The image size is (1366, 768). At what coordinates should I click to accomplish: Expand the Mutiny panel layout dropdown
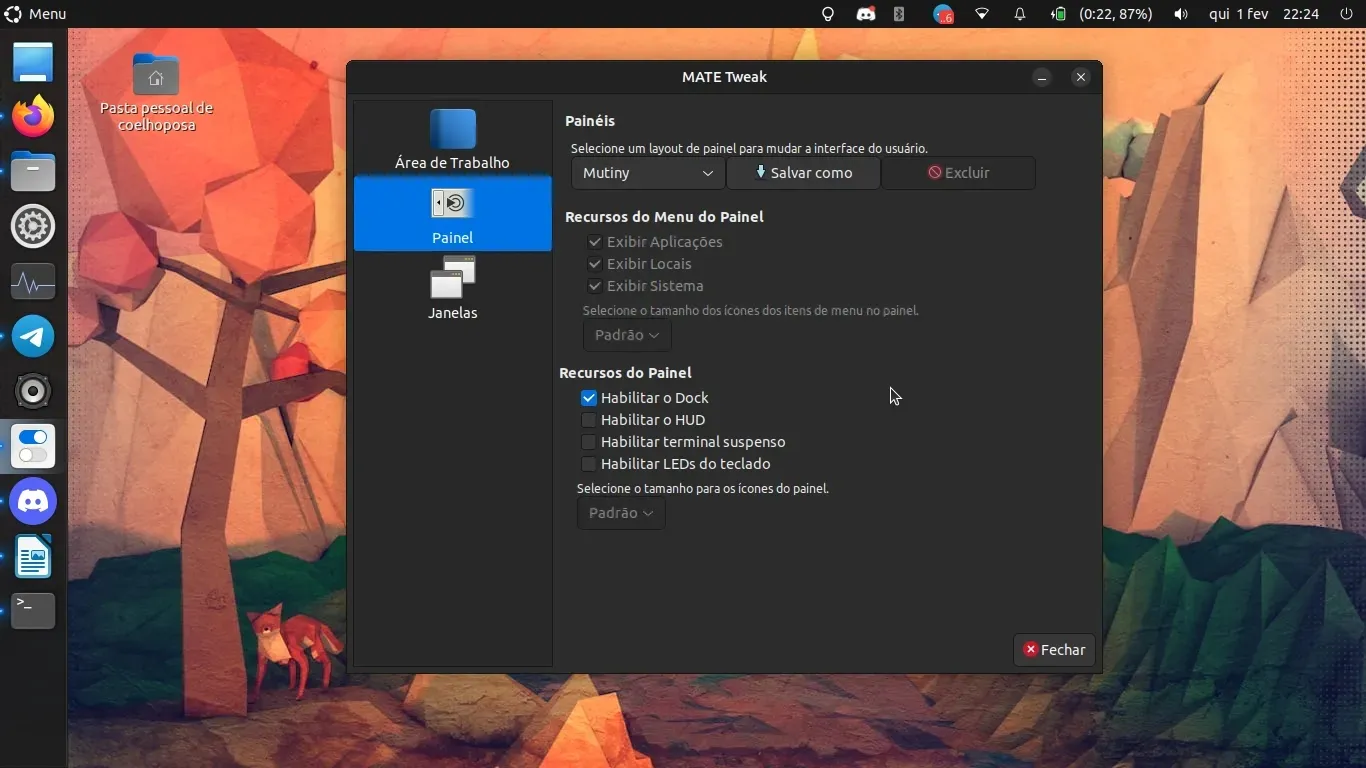(x=648, y=173)
